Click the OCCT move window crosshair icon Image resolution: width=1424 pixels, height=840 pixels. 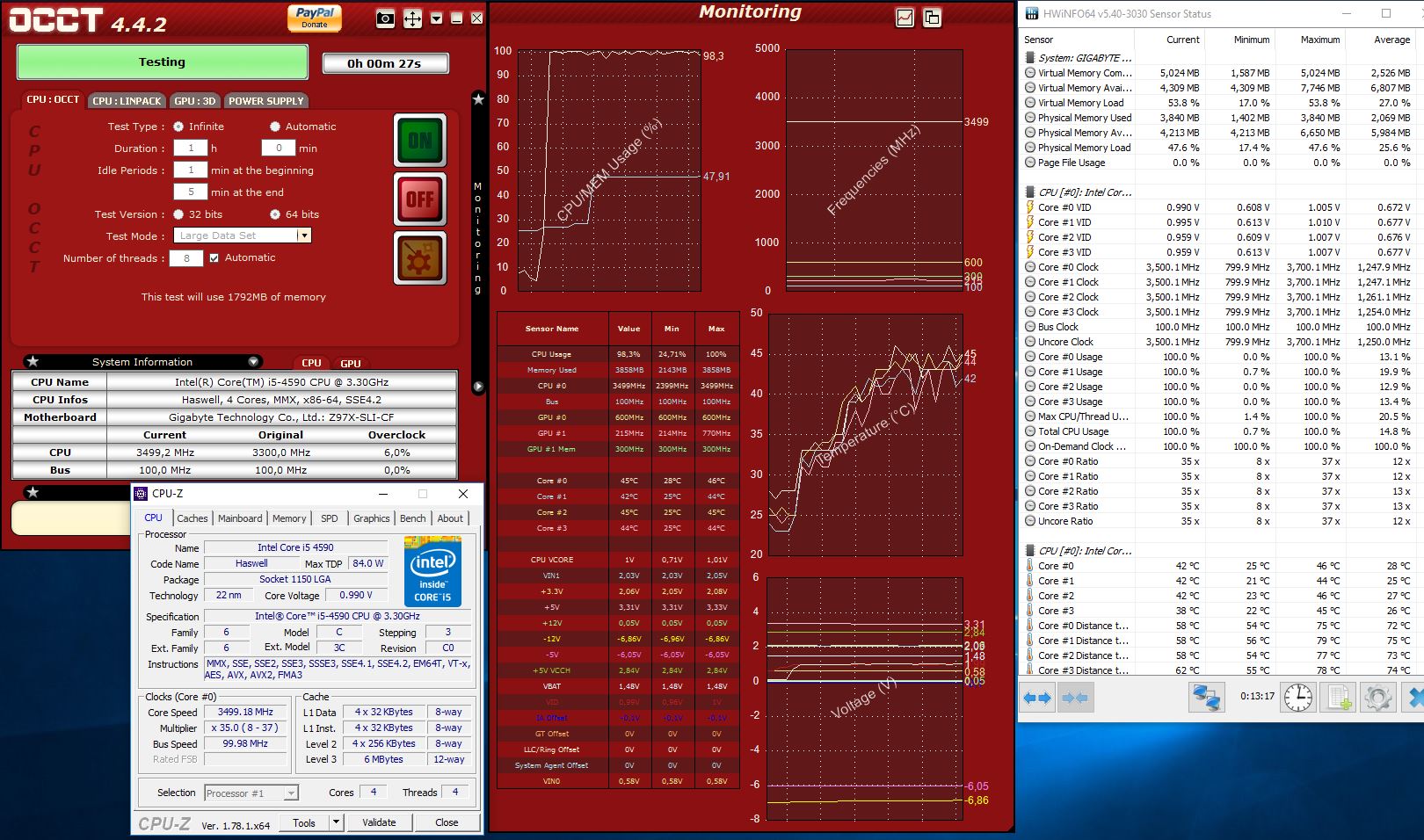click(412, 18)
